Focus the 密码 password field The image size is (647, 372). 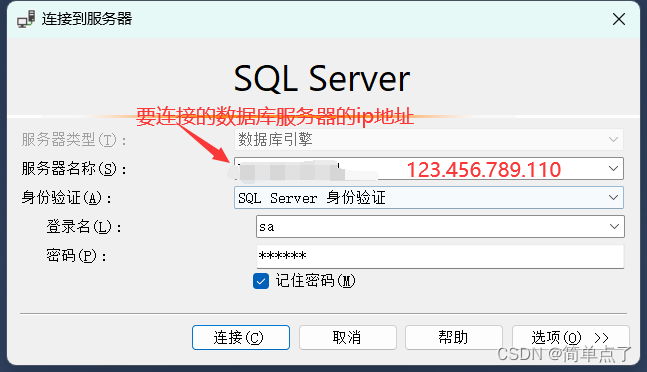pyautogui.click(x=440, y=256)
